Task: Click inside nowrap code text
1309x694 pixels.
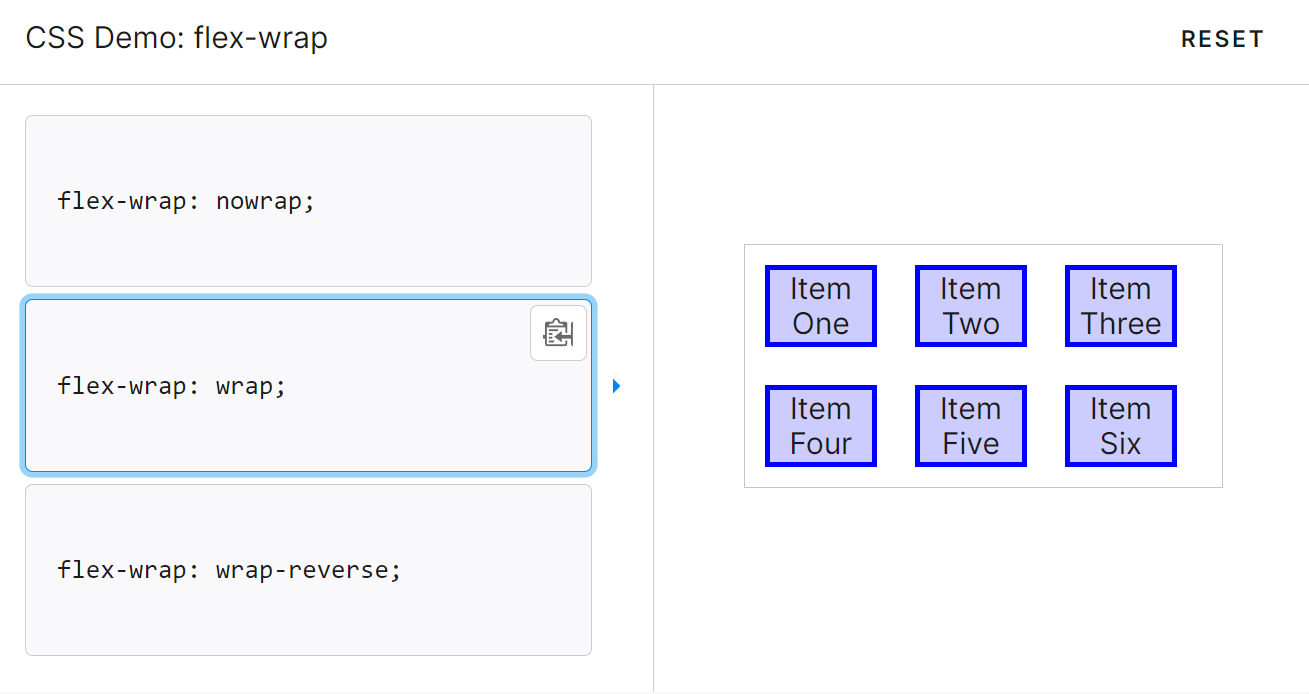Action: tap(186, 201)
